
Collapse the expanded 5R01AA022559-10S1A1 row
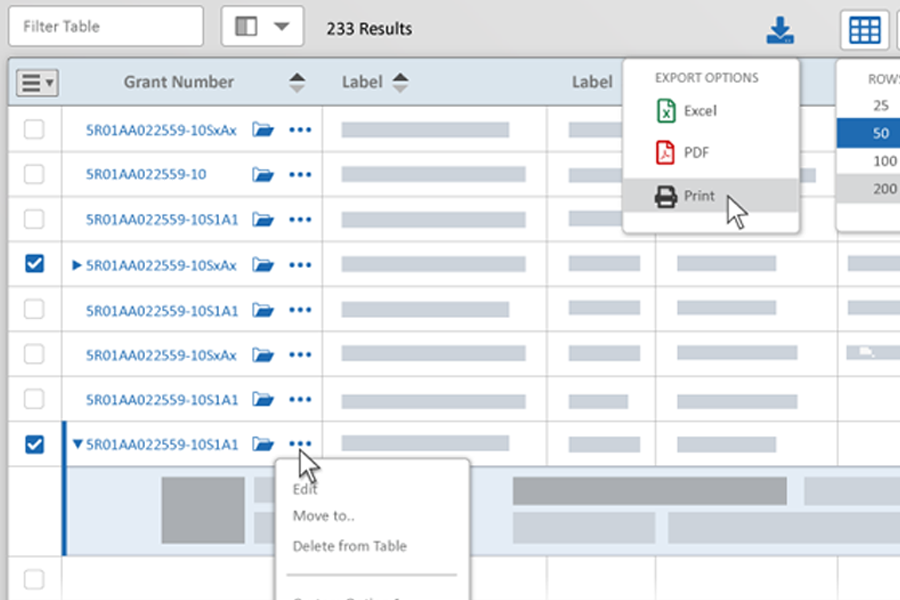pos(78,445)
